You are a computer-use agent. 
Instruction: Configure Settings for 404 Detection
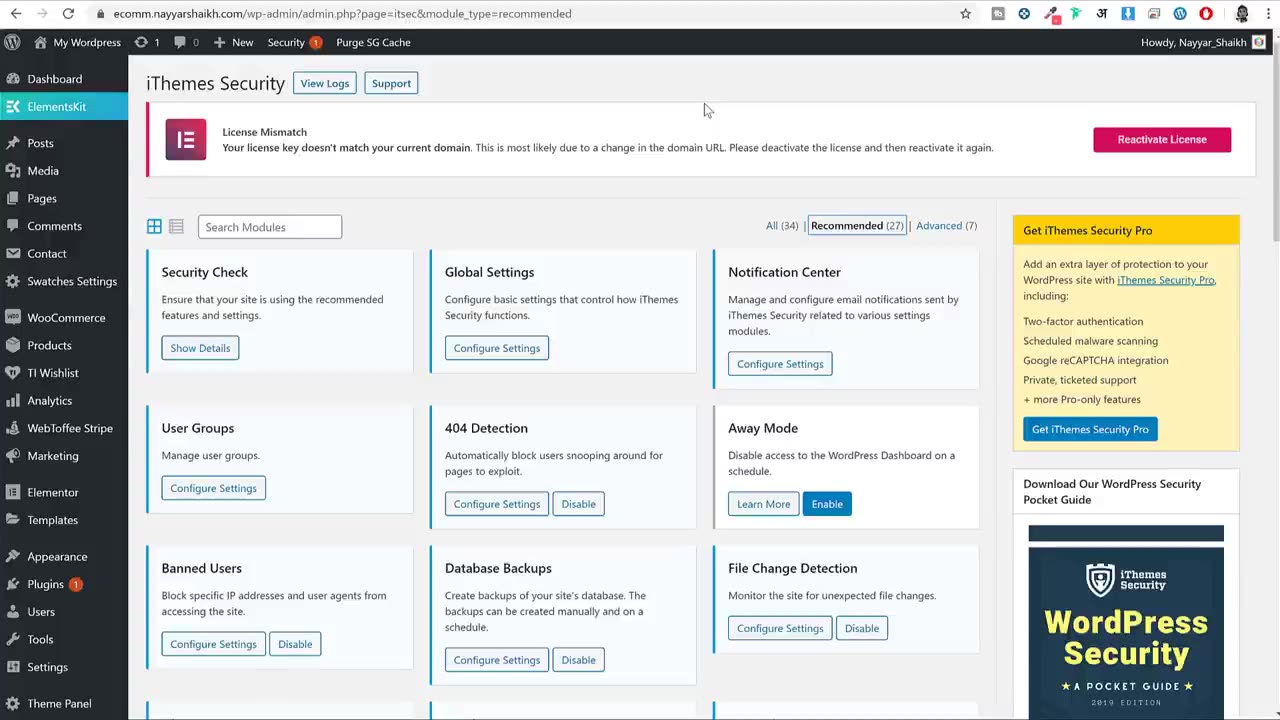(x=497, y=504)
